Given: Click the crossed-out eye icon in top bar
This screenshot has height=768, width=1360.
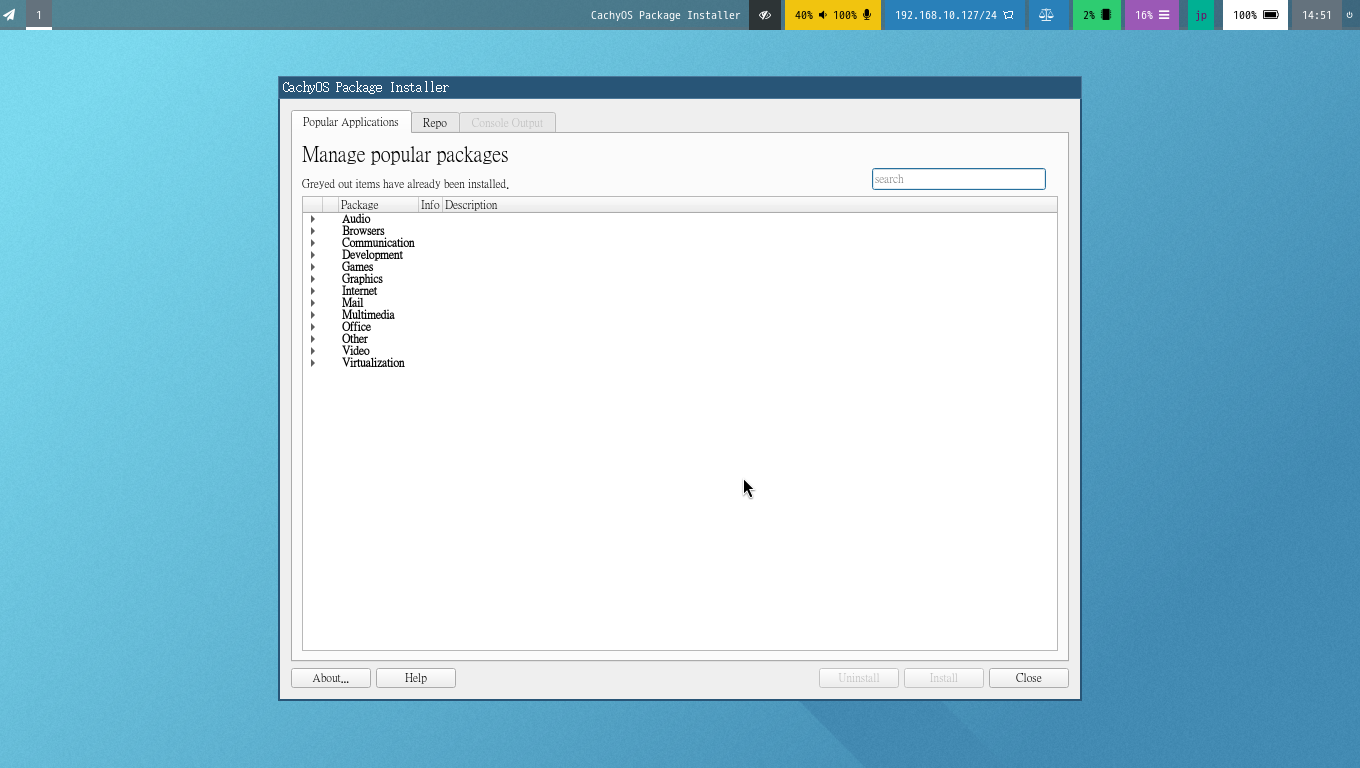Looking at the screenshot, I should coord(765,15).
